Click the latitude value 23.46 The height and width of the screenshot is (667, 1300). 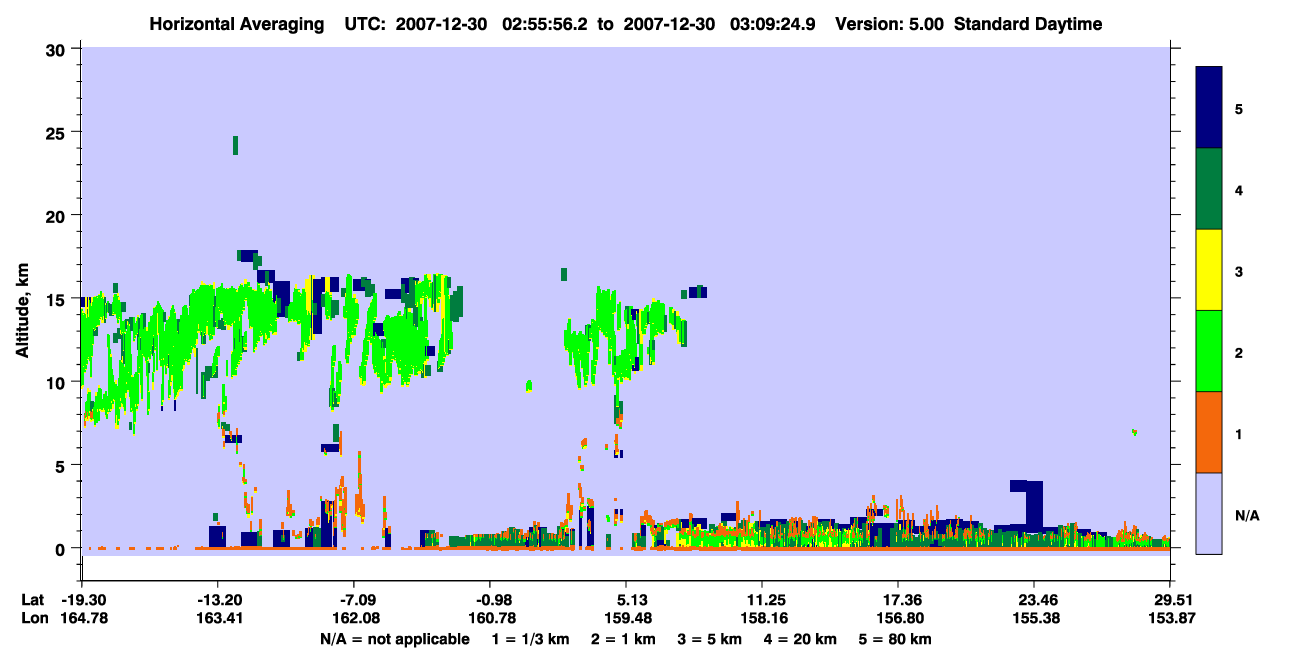tap(1034, 600)
